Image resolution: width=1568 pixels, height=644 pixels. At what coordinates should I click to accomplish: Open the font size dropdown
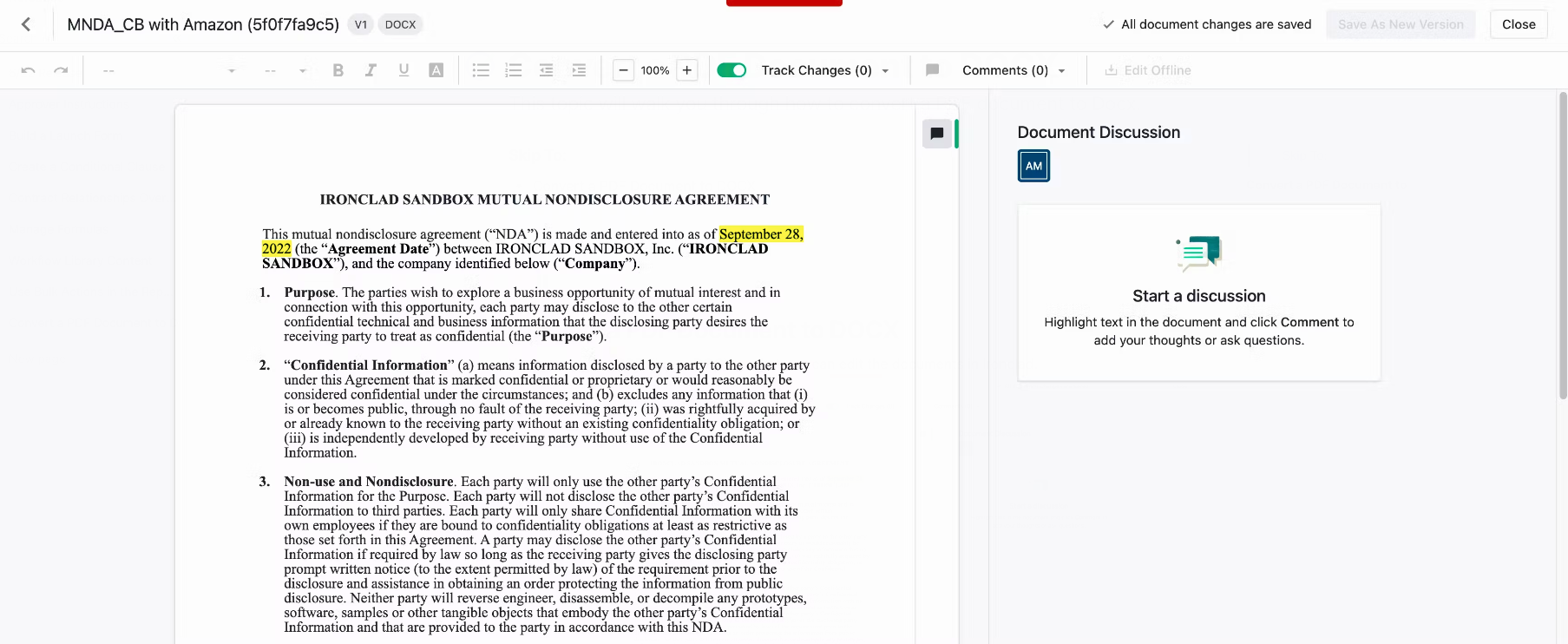(x=285, y=70)
